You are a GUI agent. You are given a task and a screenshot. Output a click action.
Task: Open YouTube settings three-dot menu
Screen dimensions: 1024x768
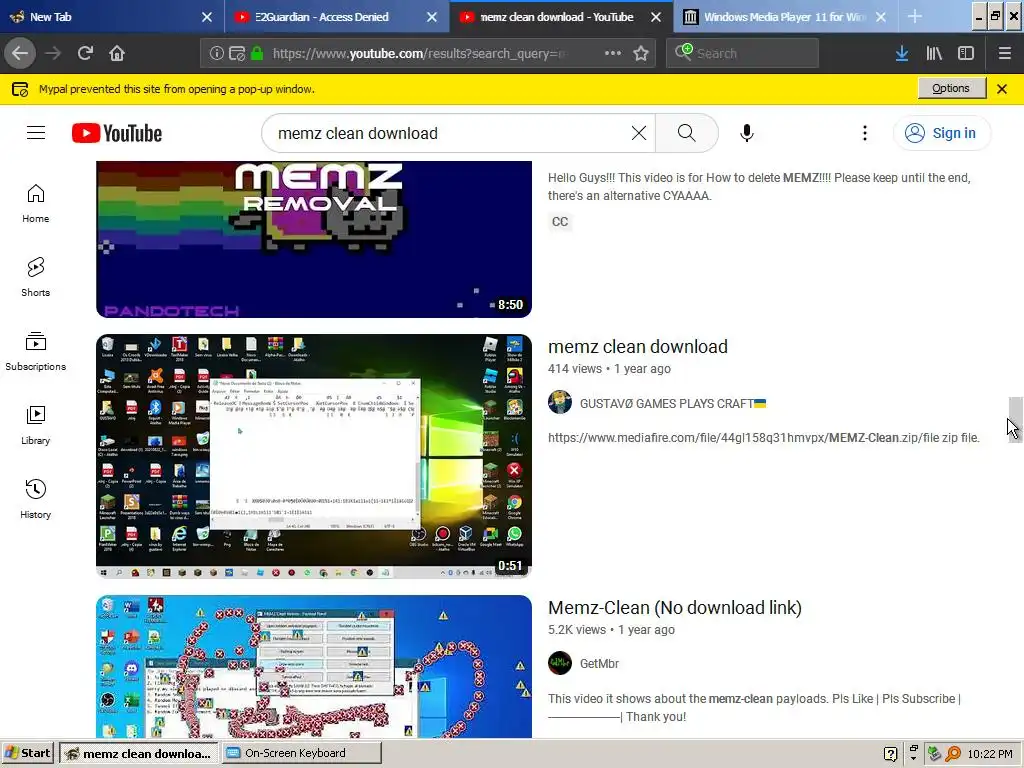865,133
